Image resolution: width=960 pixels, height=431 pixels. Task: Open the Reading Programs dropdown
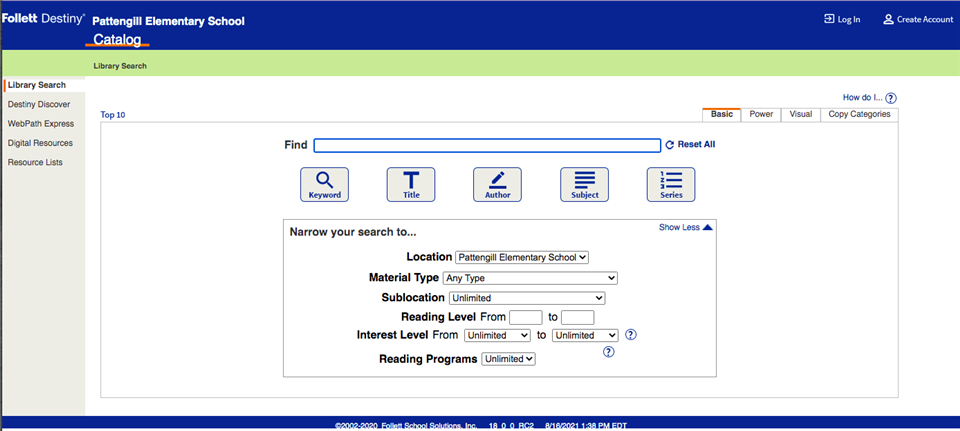[x=509, y=359]
